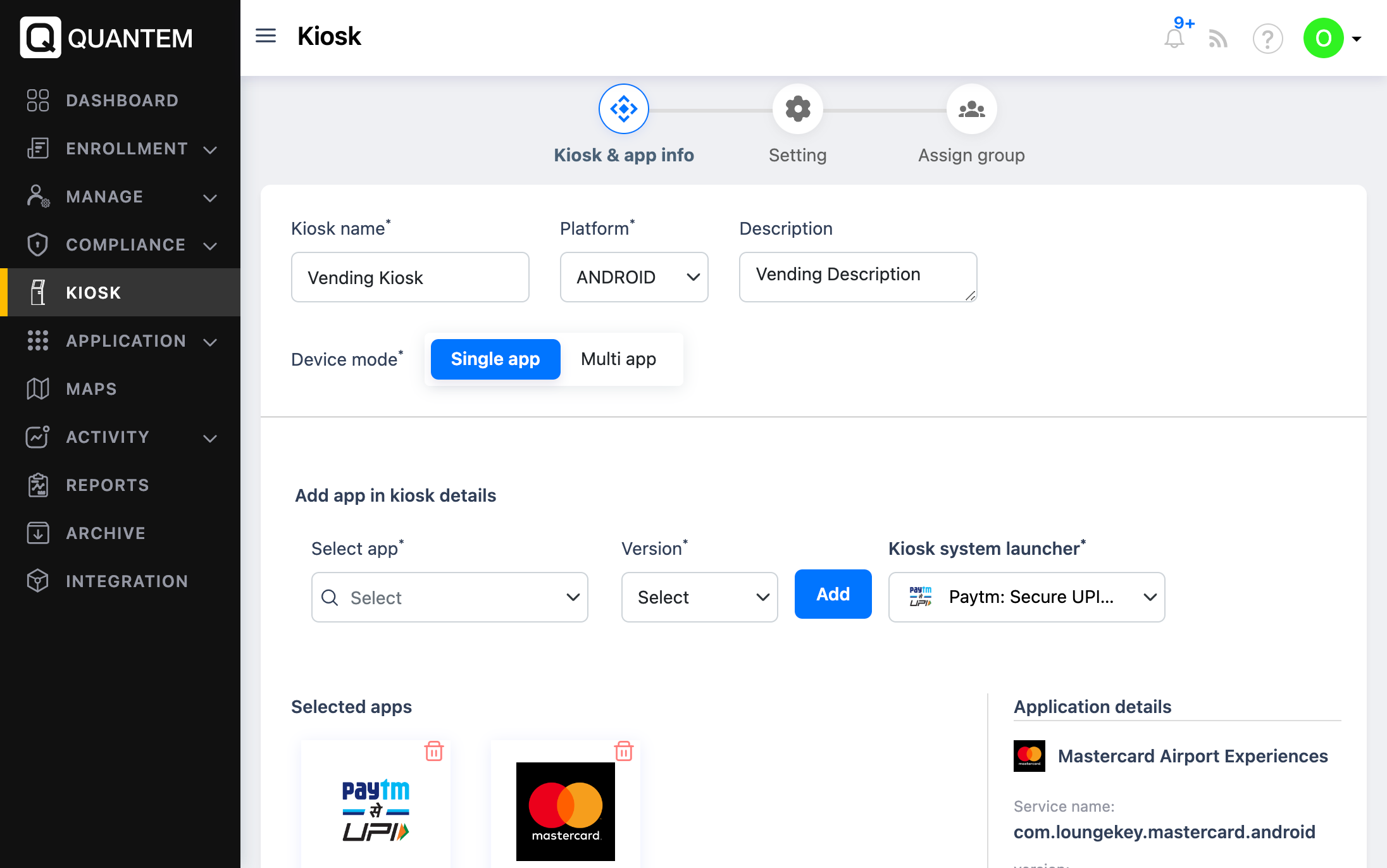Toggle the hamburger menu icon
The image size is (1387, 868).
(266, 36)
